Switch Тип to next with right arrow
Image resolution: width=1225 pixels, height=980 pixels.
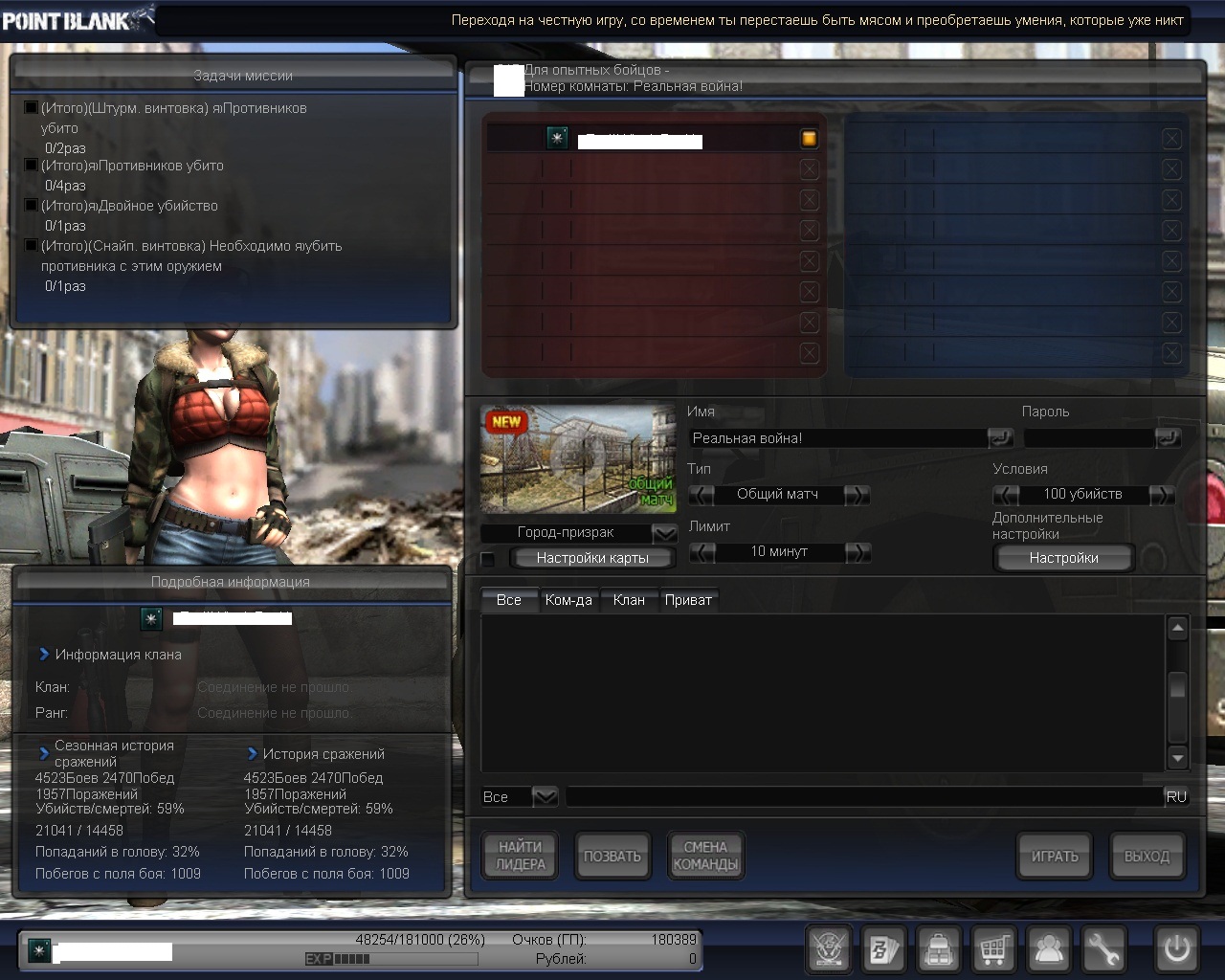coord(857,495)
